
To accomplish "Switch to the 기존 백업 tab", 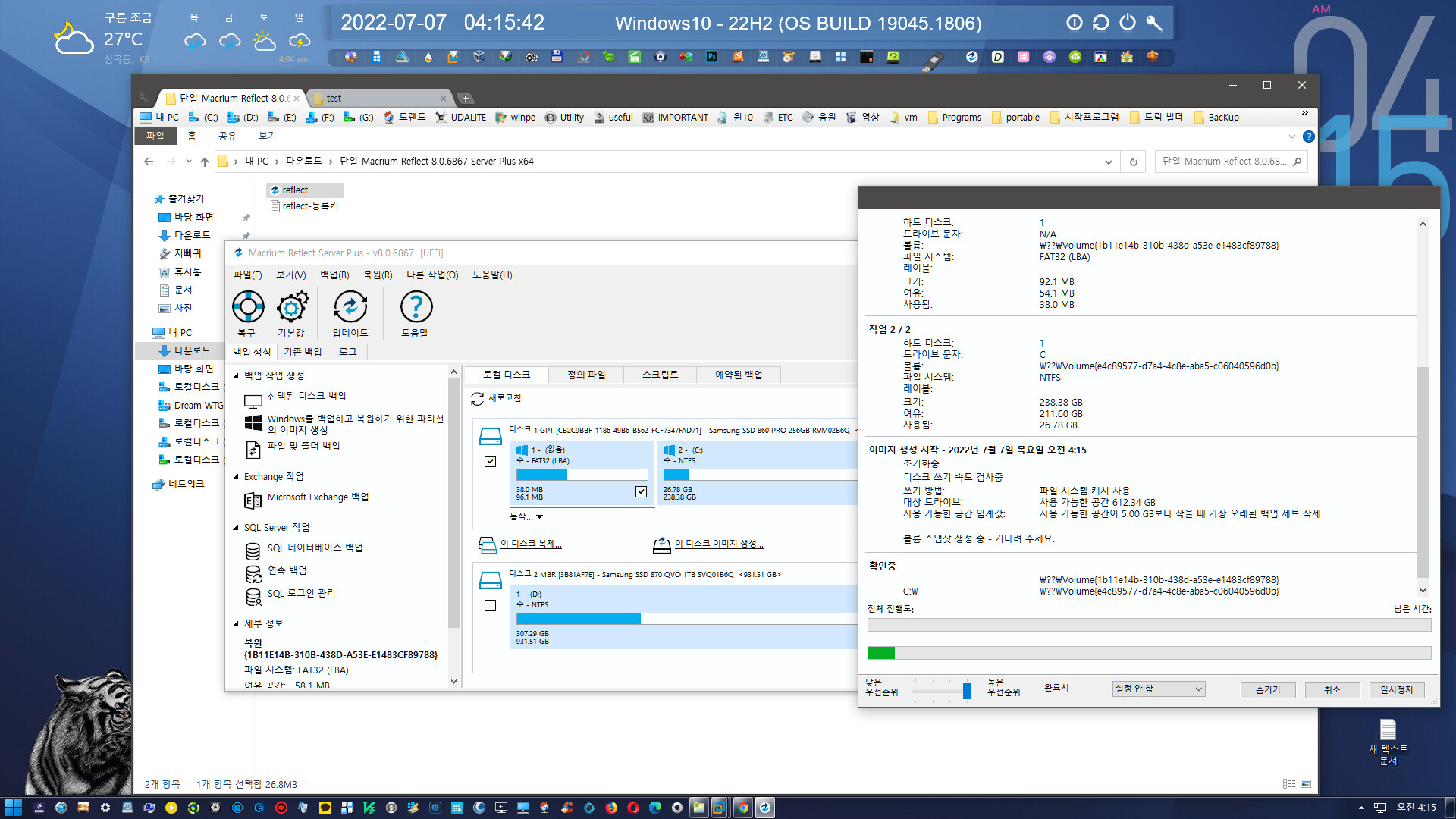I will pyautogui.click(x=303, y=352).
